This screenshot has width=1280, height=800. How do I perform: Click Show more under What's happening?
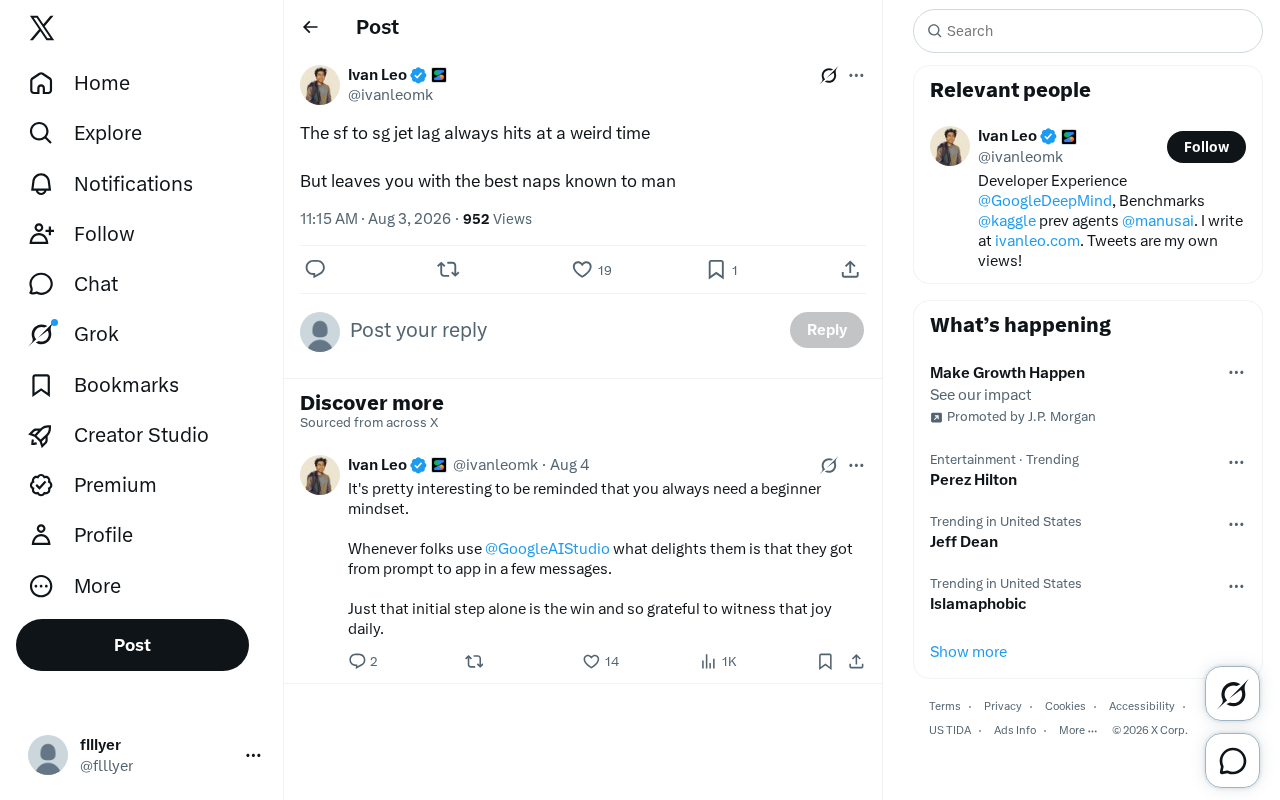968,652
